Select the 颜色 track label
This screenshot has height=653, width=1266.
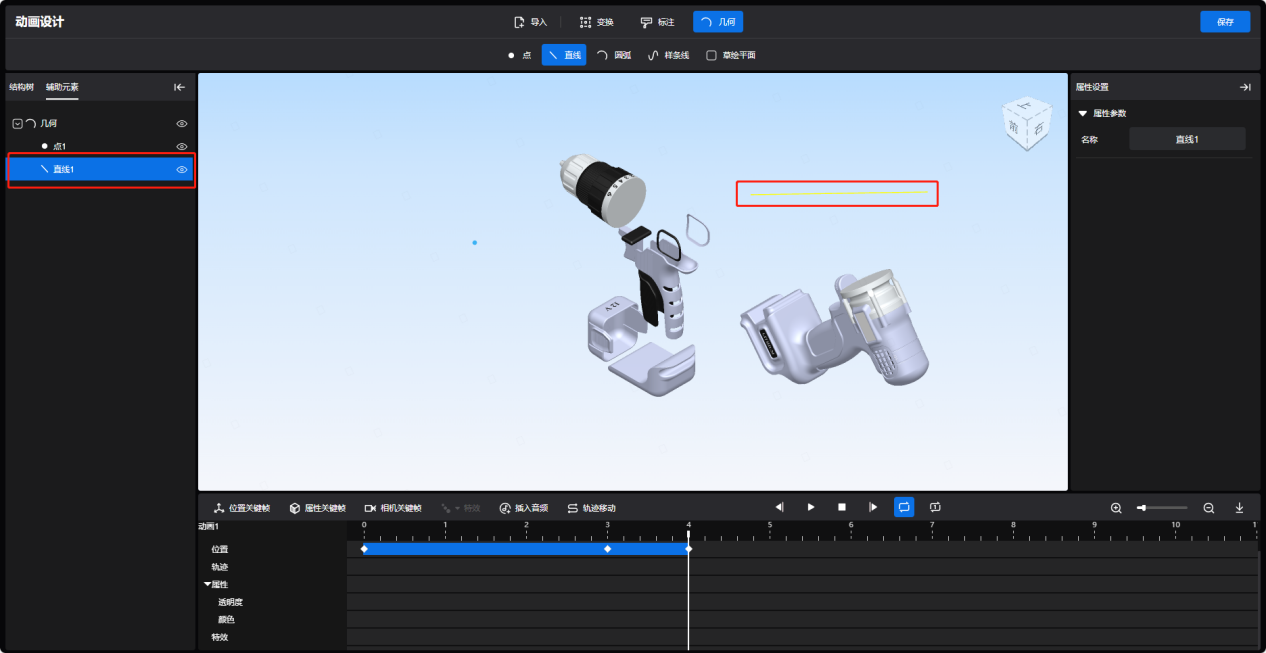[x=226, y=619]
